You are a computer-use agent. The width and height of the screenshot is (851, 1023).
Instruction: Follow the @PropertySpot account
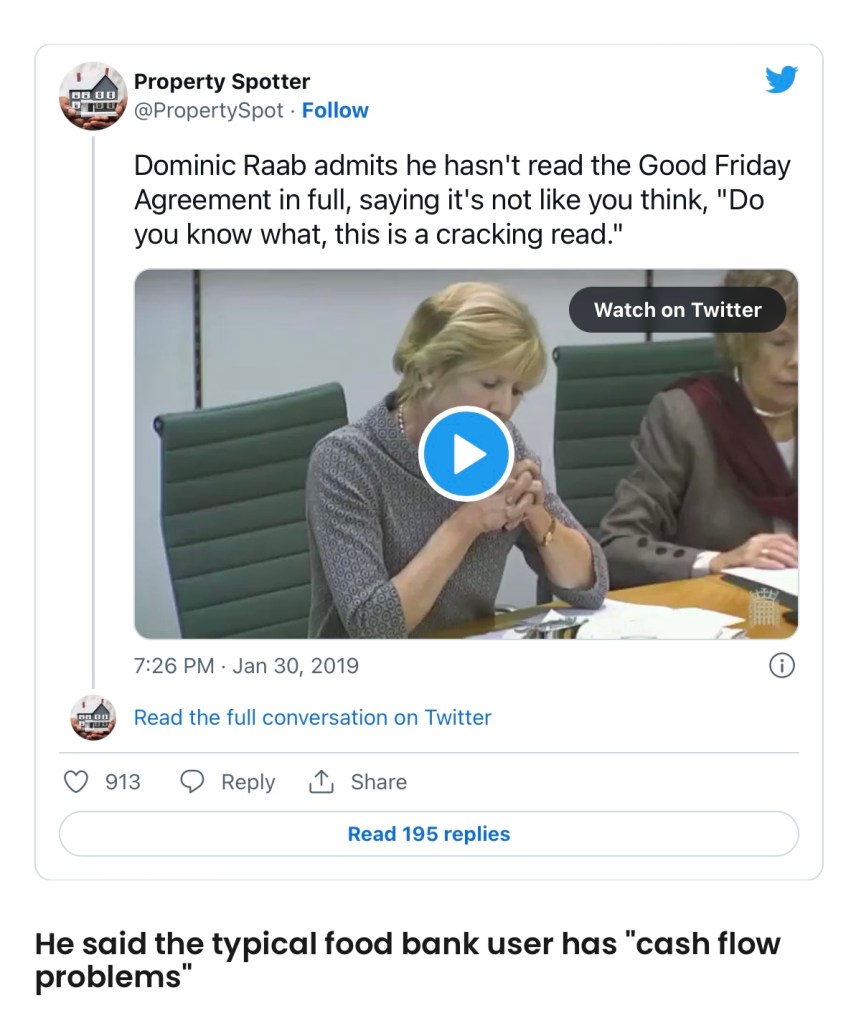click(335, 111)
